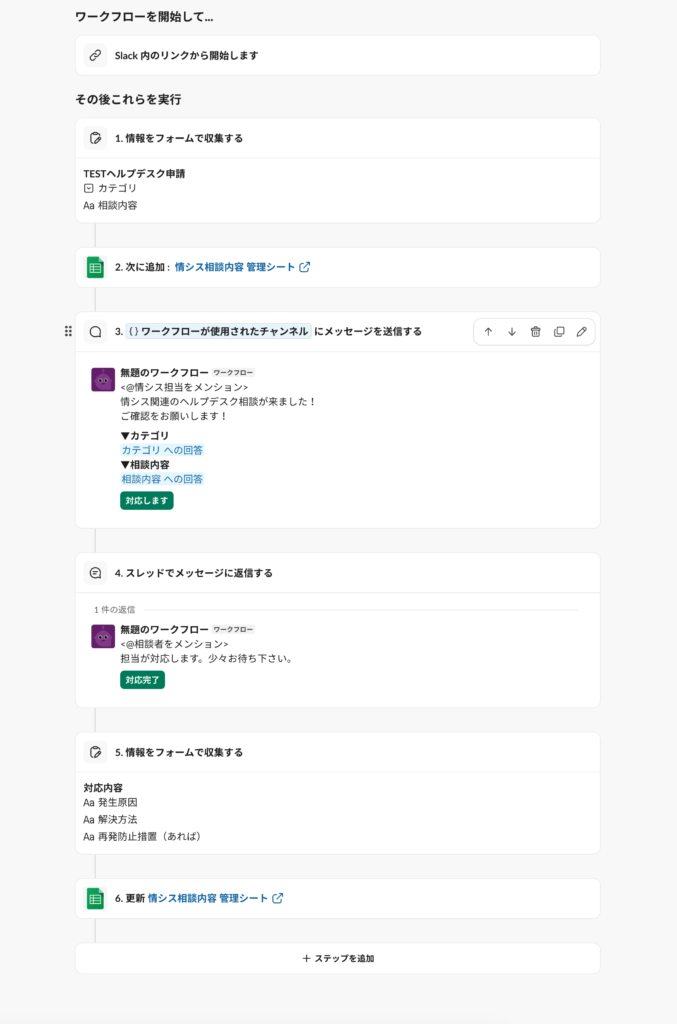Delete step 3 using the trash icon
Viewport: 677px width, 1024px height.
coord(535,332)
